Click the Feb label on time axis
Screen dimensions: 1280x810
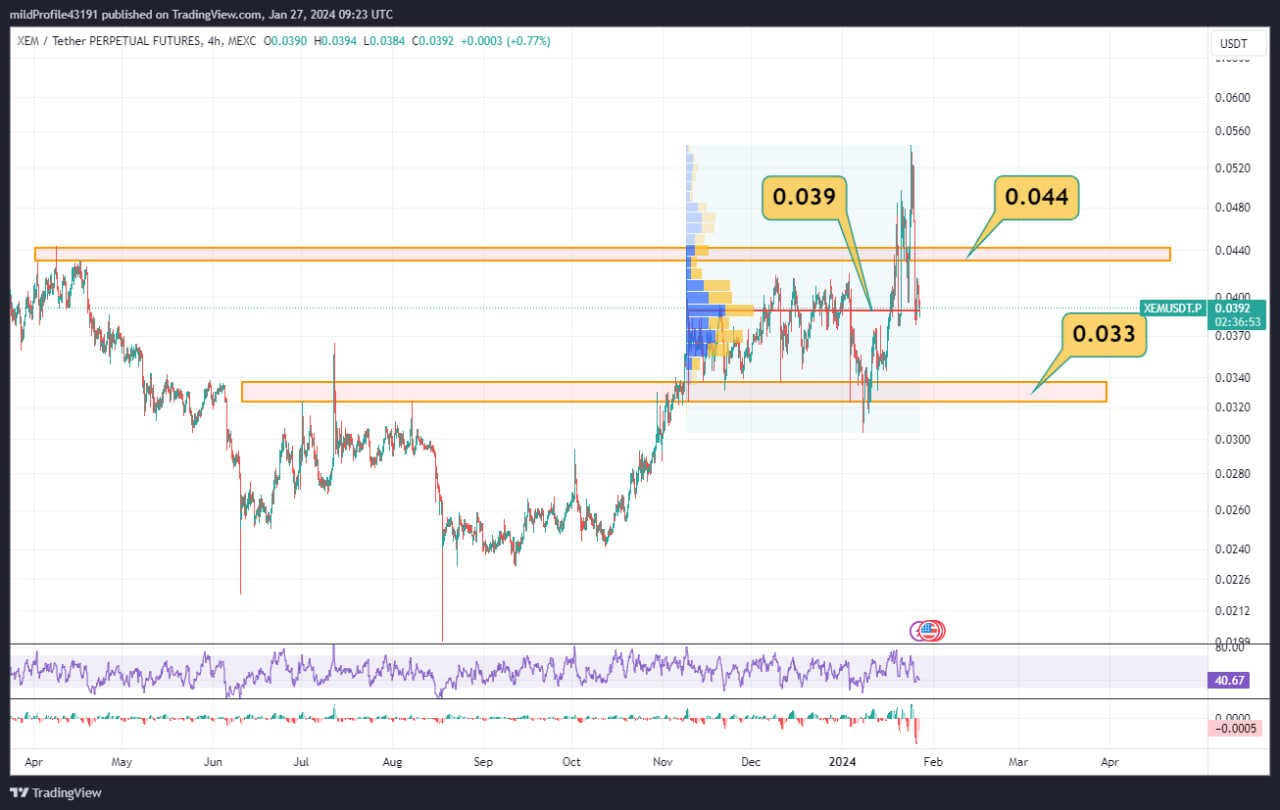click(931, 762)
